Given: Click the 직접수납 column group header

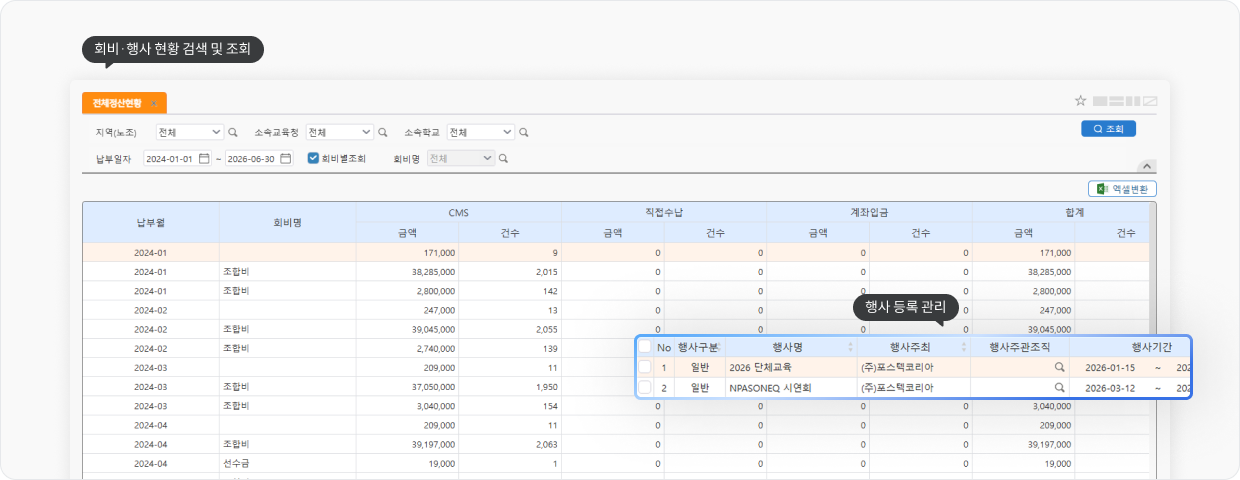Looking at the screenshot, I should tap(664, 213).
